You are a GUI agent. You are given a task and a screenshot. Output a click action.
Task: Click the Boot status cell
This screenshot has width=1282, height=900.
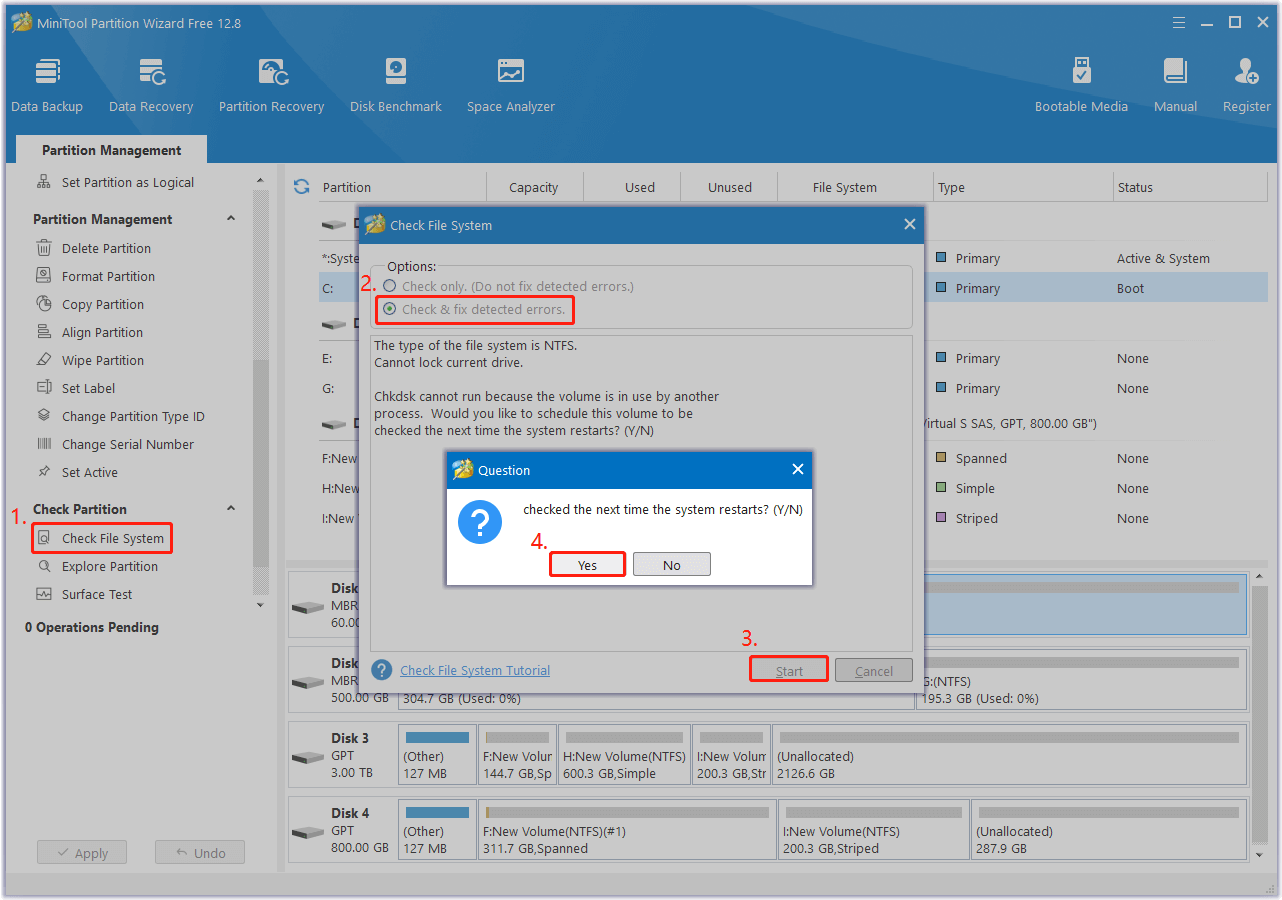tap(1131, 288)
